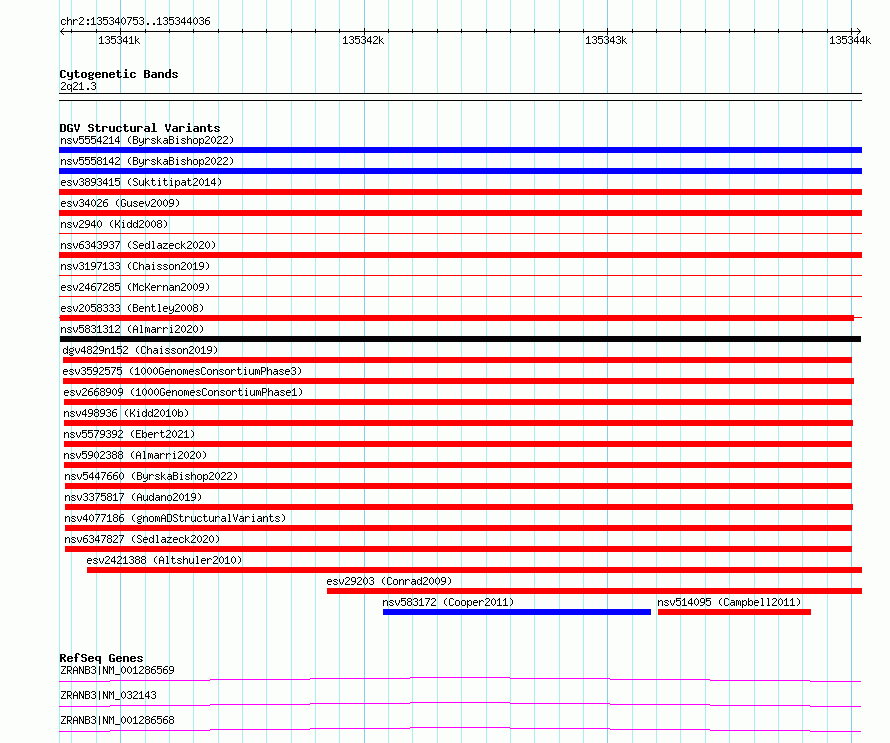Open nsv583172 (Cooper2011) label
890x743 pixels.
448,602
